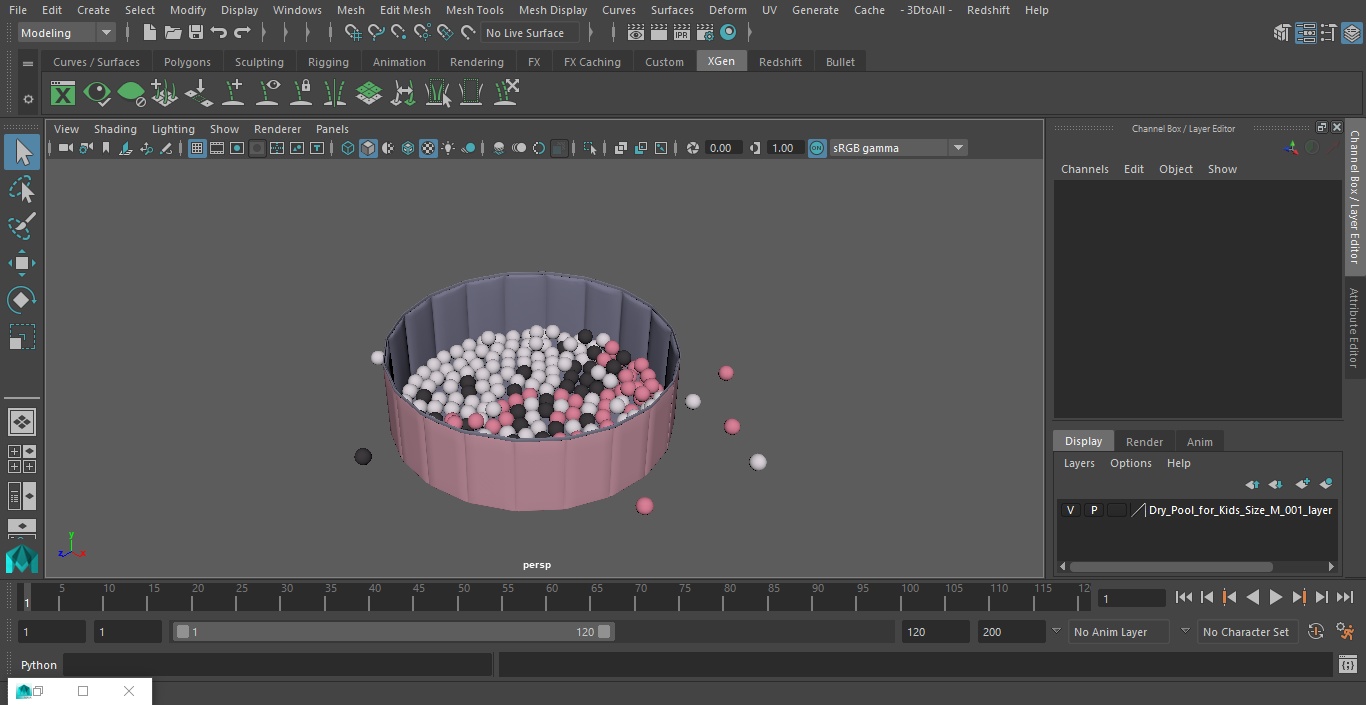Toggle playback P box of Dry_Pool layer
The height and width of the screenshot is (705, 1366).
coord(1093,510)
